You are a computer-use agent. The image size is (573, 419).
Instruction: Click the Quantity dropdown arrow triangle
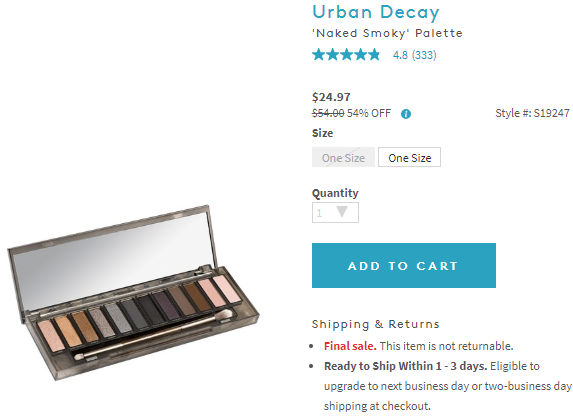click(x=342, y=212)
